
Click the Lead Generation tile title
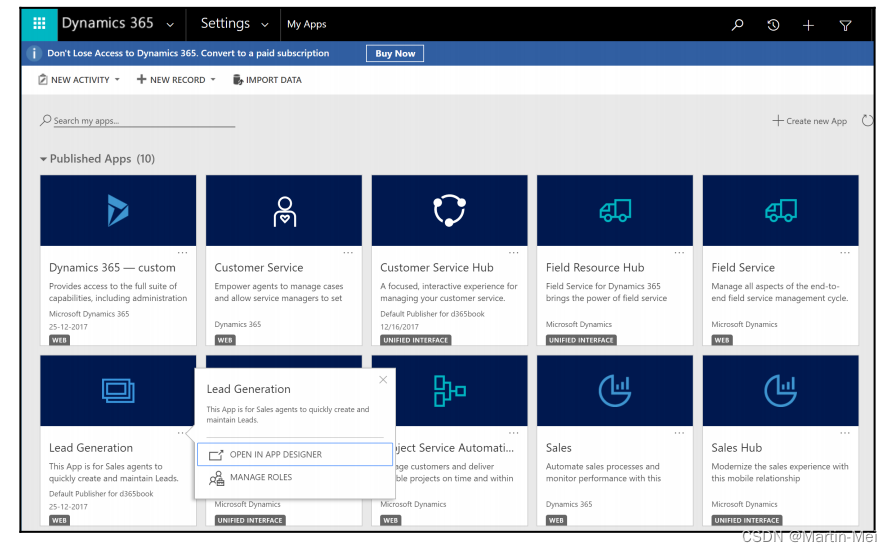click(x=91, y=448)
